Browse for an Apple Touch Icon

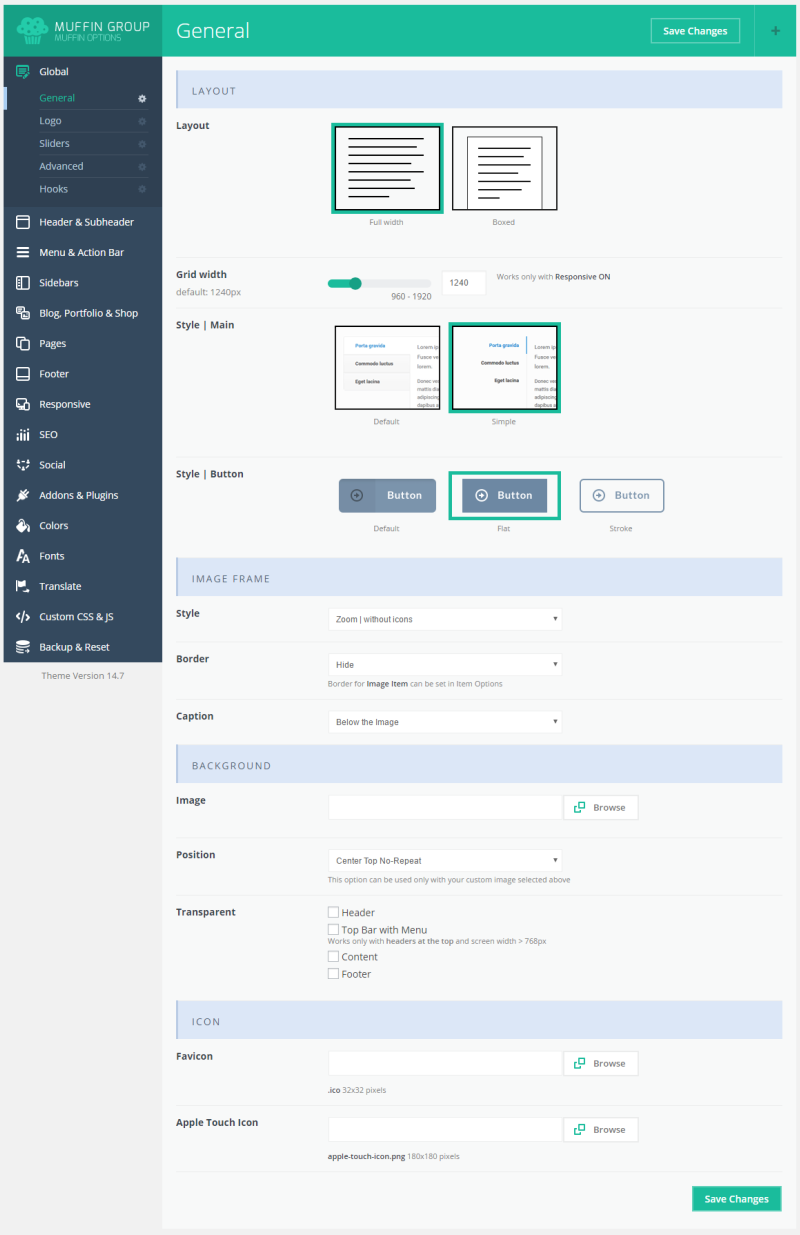[x=601, y=1130]
